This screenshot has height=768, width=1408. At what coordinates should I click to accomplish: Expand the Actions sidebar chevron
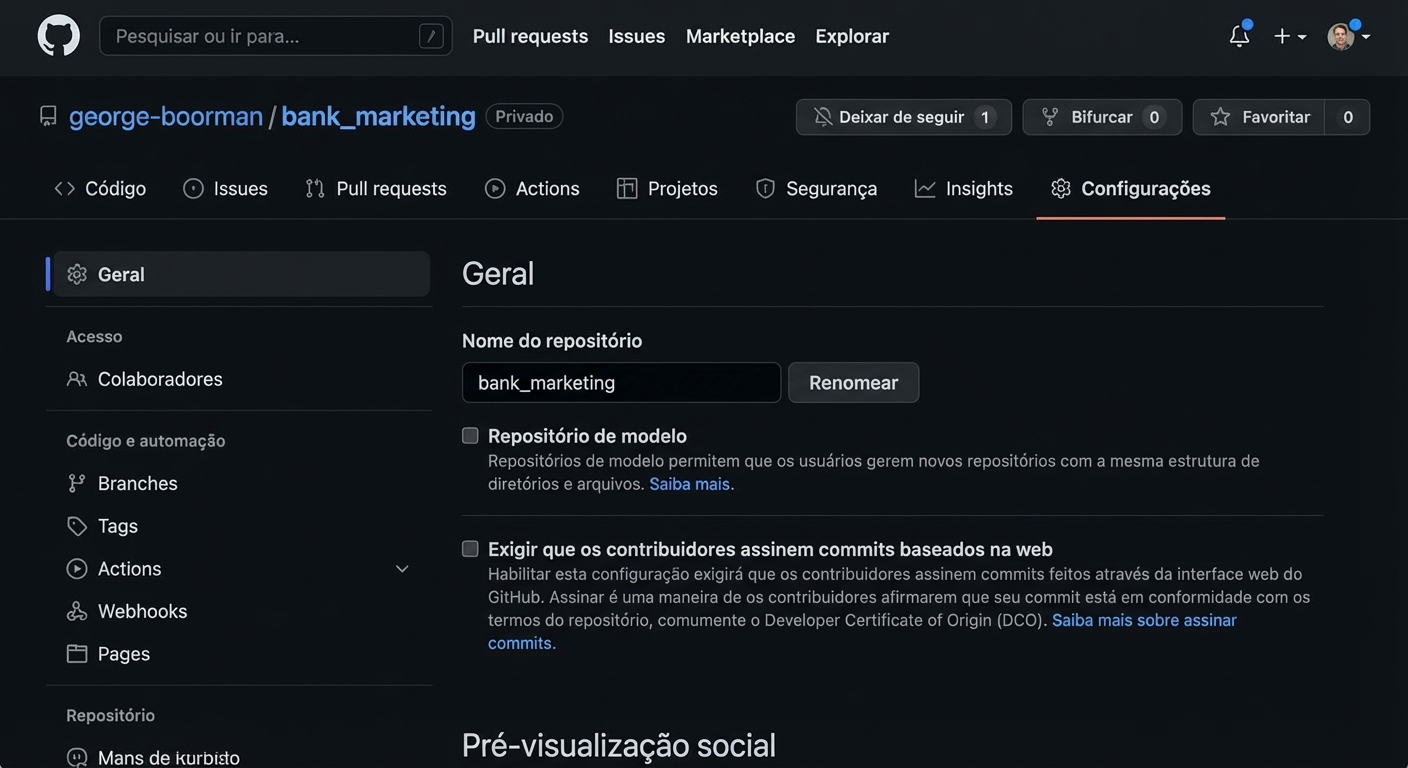(402, 568)
